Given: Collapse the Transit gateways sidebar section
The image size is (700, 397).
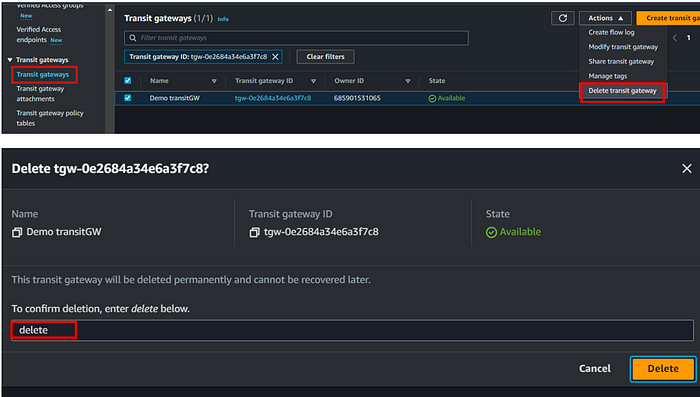Looking at the screenshot, I should (10, 60).
